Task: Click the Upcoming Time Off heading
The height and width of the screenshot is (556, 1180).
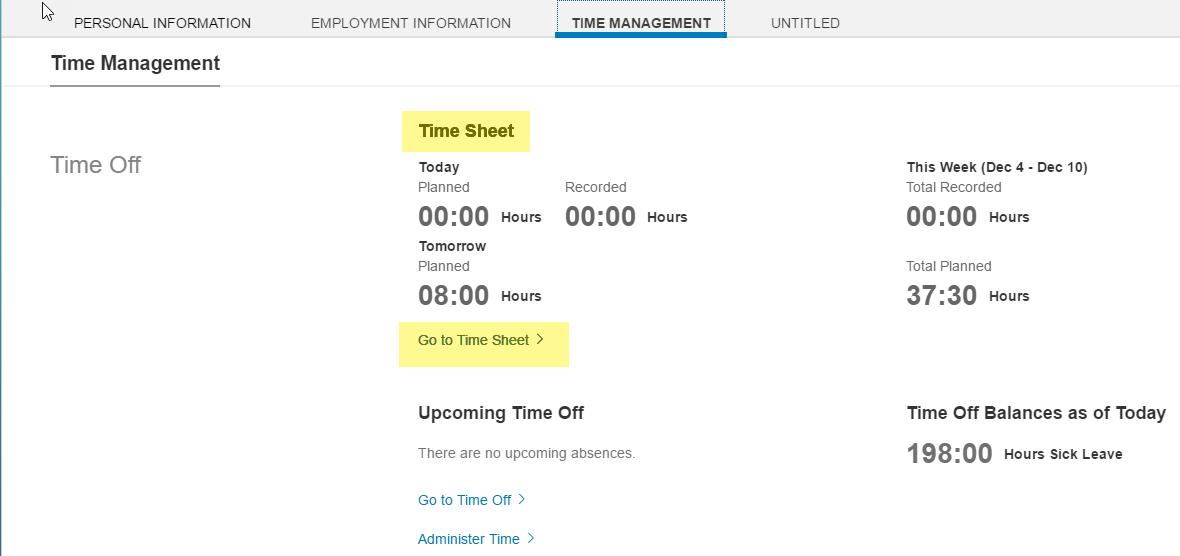Action: pos(501,412)
